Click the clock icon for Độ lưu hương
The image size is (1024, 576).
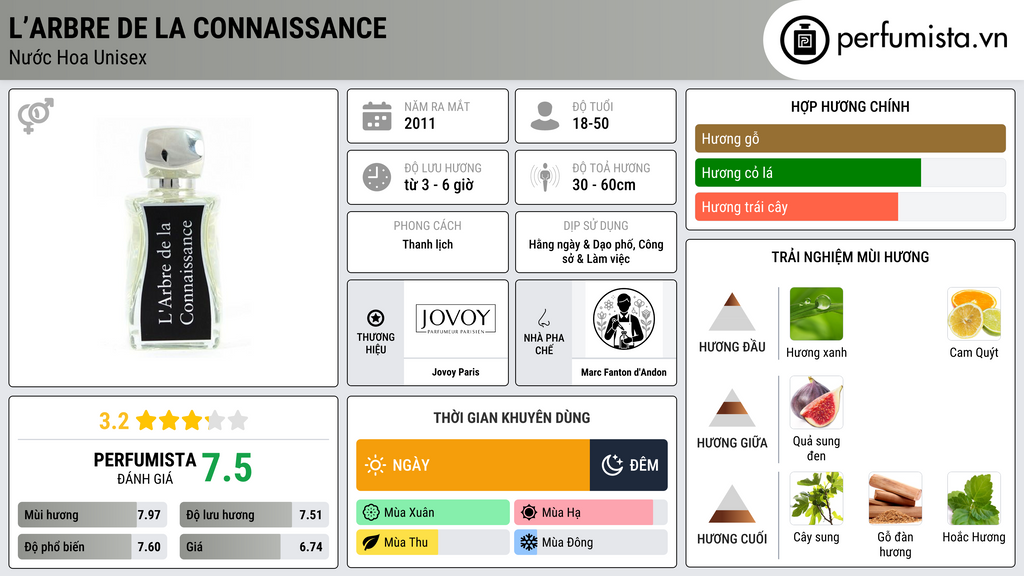(x=377, y=177)
